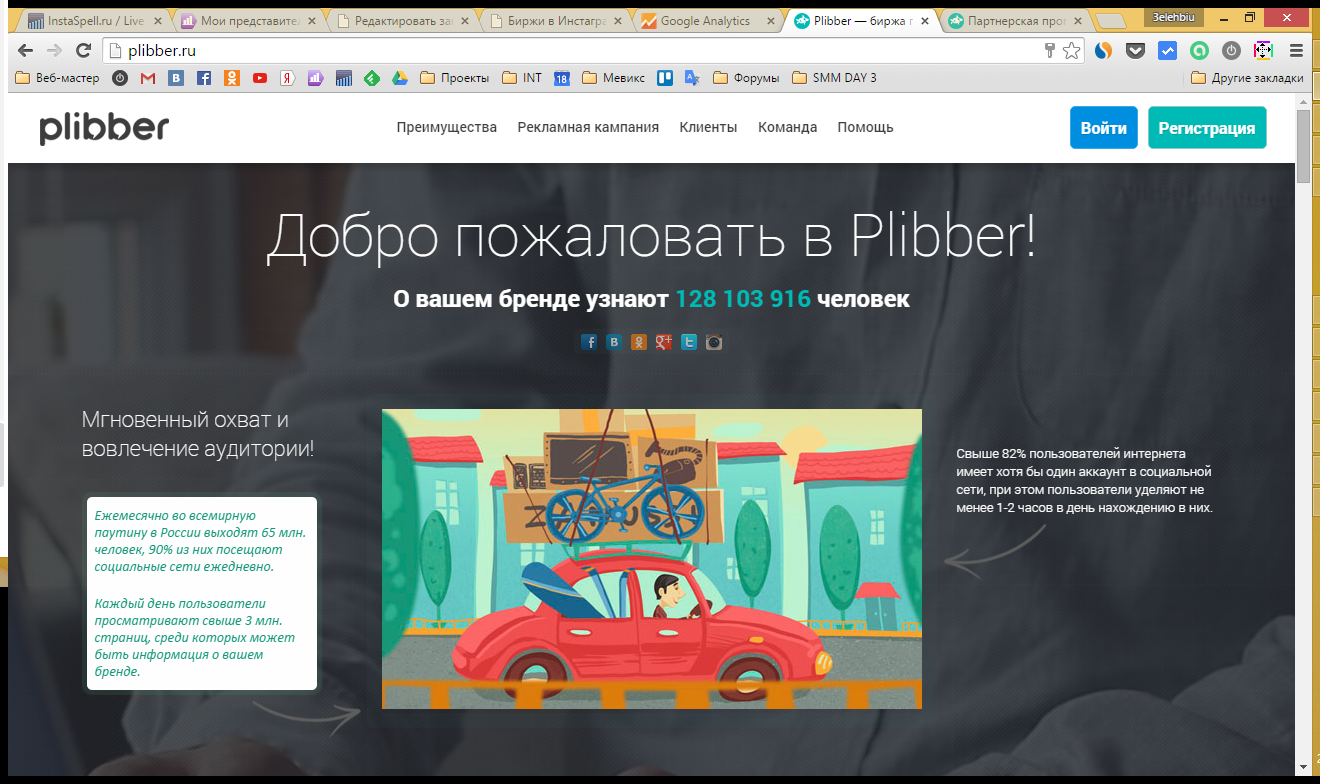The height and width of the screenshot is (784, 1320).
Task: Open the Преимущества menu item
Action: tap(446, 127)
